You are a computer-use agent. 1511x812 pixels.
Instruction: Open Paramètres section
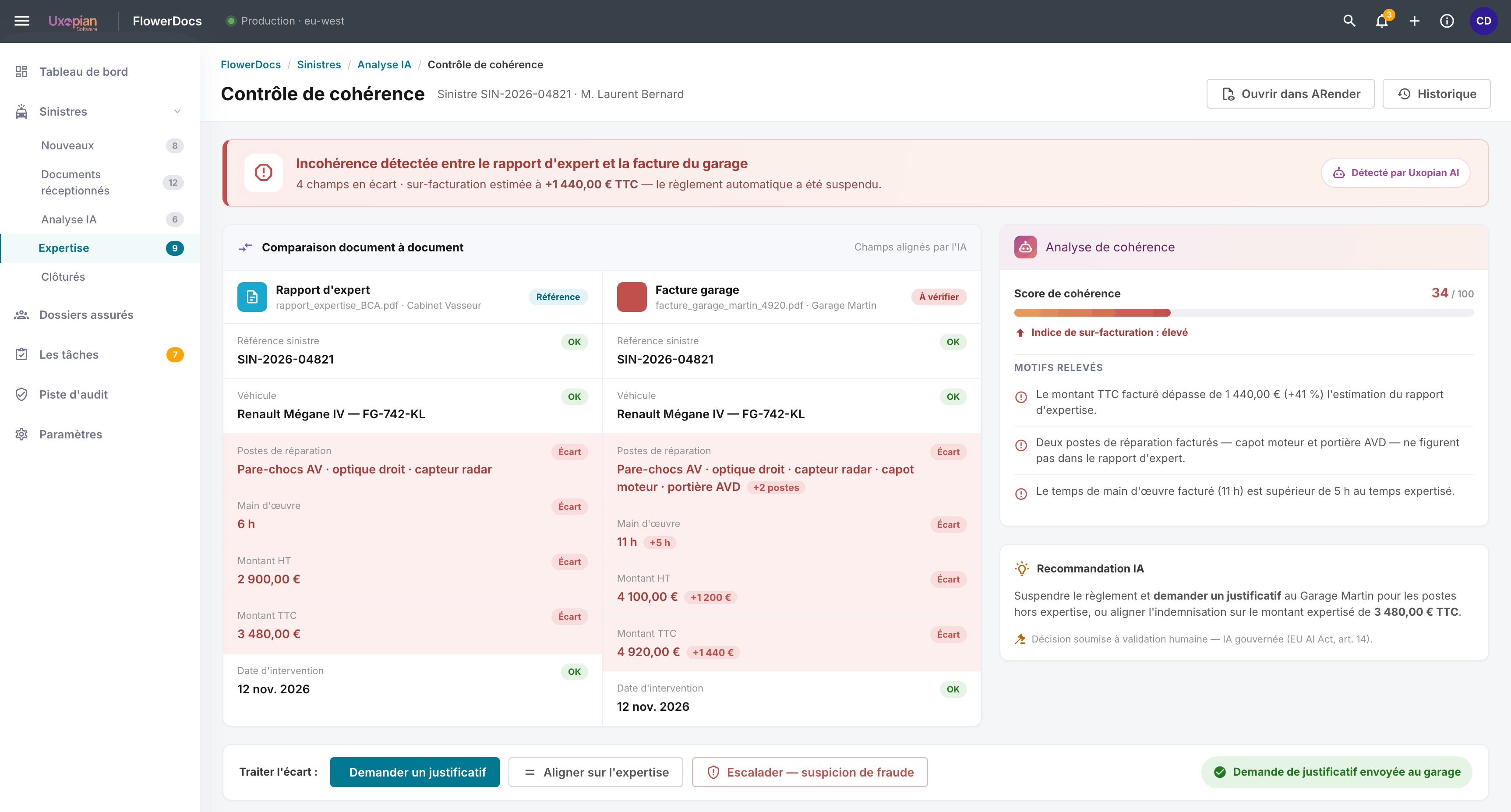100,434
